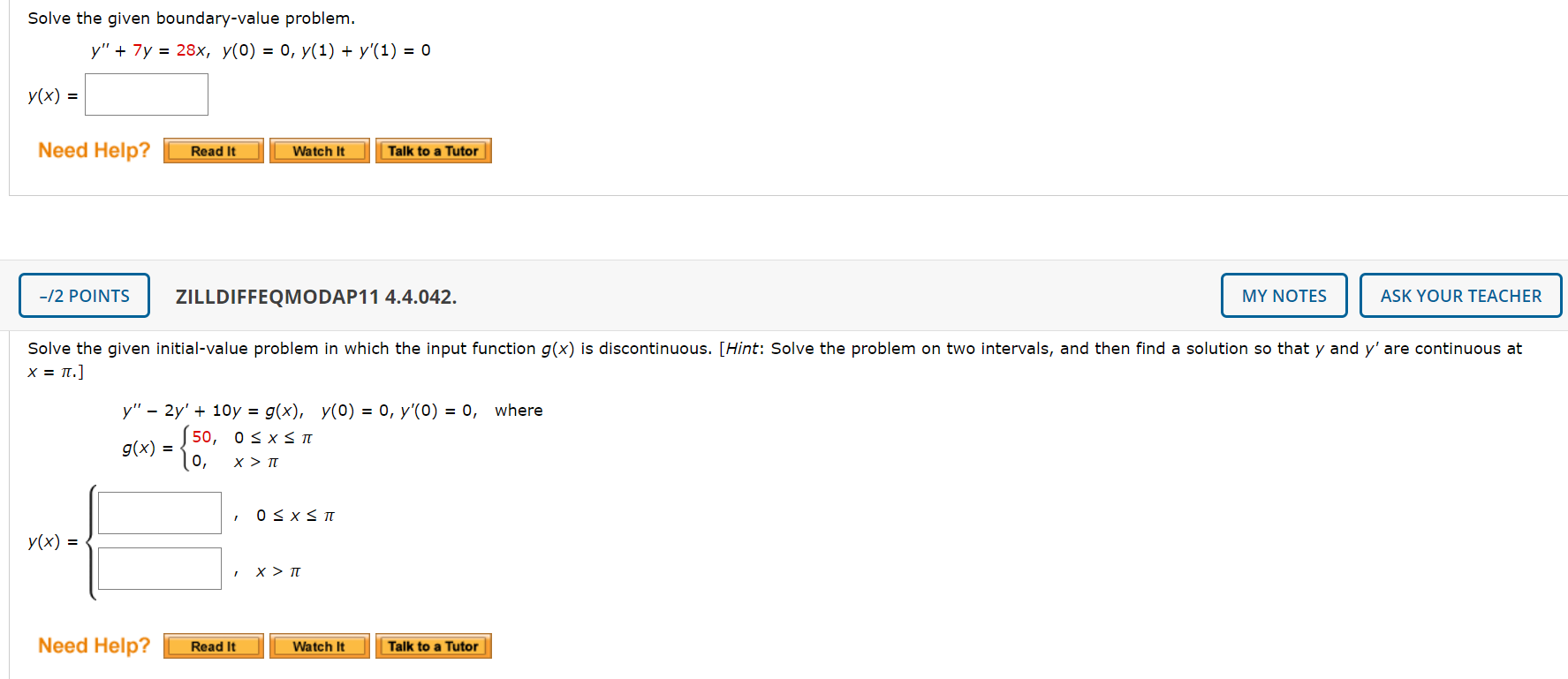Screen dimensions: 1568x679
Task: Click the Need Help? label on first problem
Action: (x=93, y=150)
